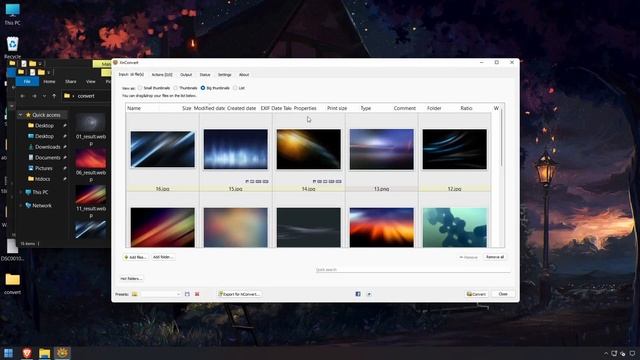
Task: Focus the Quick search field
Action: pyautogui.click(x=412, y=269)
